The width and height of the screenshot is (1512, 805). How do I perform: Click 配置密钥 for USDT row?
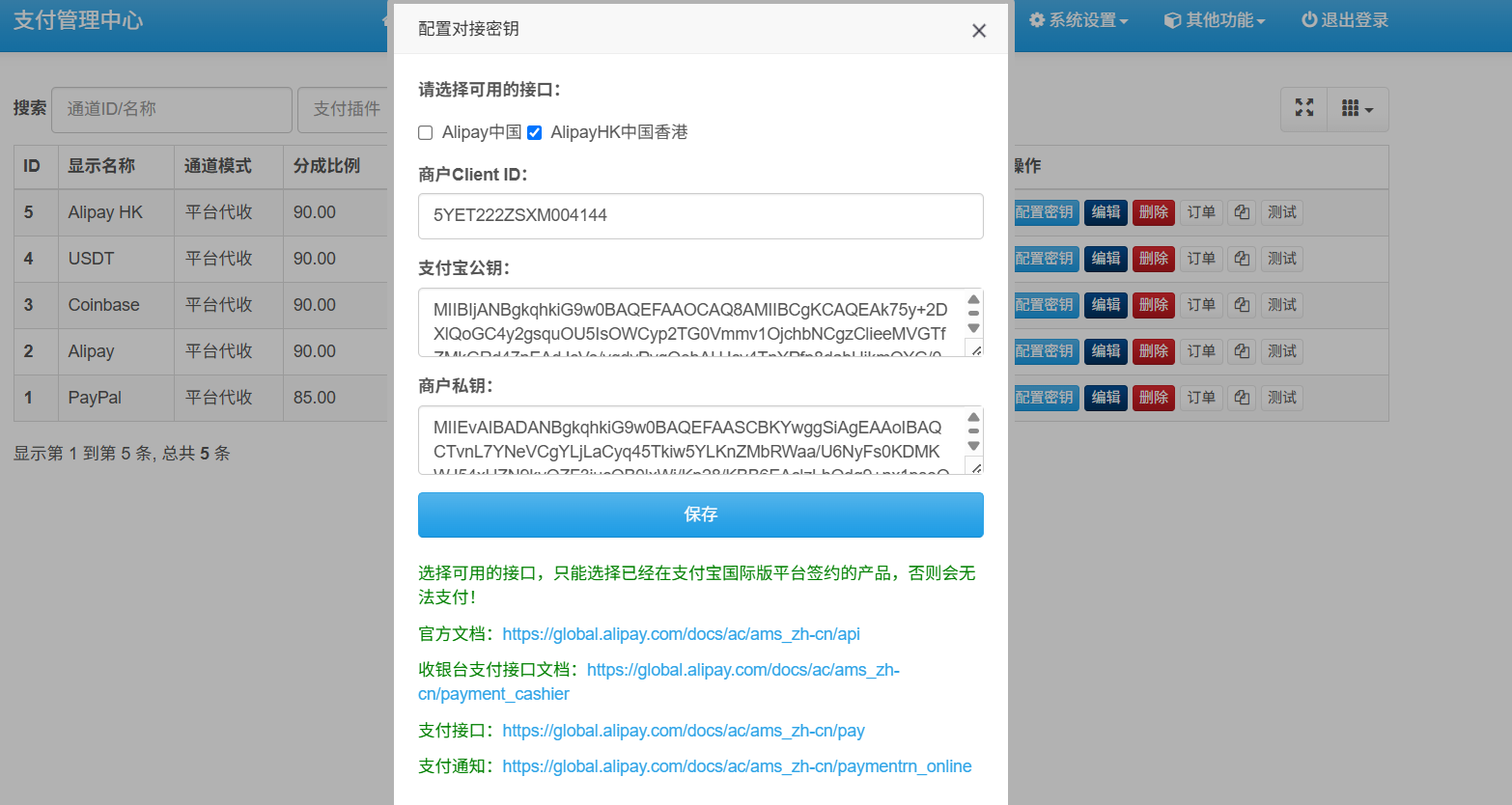click(1045, 259)
